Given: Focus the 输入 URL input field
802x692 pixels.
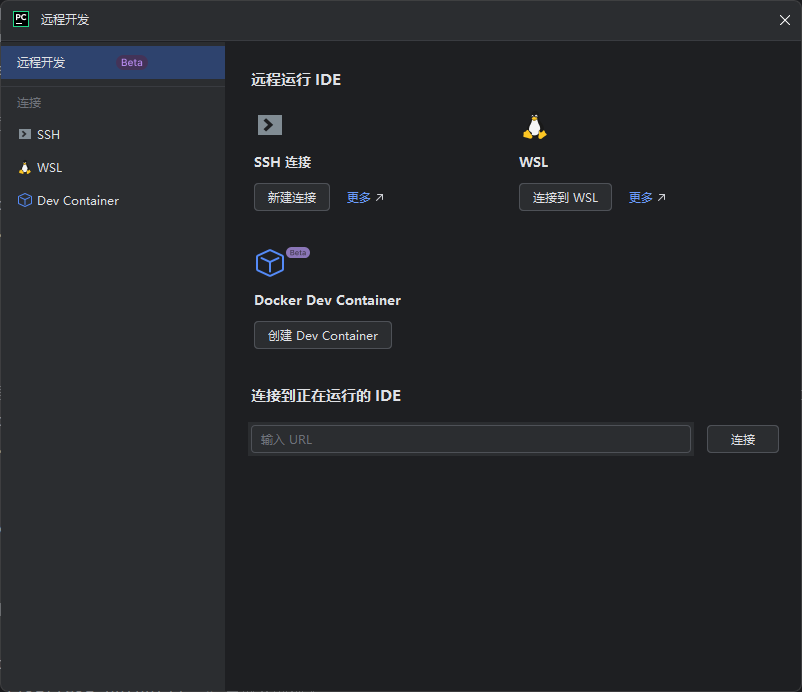Looking at the screenshot, I should [x=471, y=439].
